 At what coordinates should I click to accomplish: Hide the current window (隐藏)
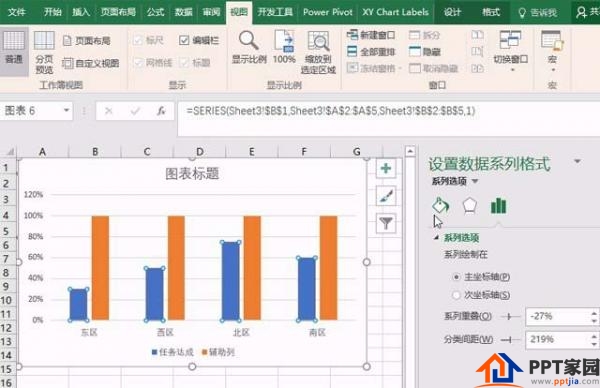pos(424,52)
